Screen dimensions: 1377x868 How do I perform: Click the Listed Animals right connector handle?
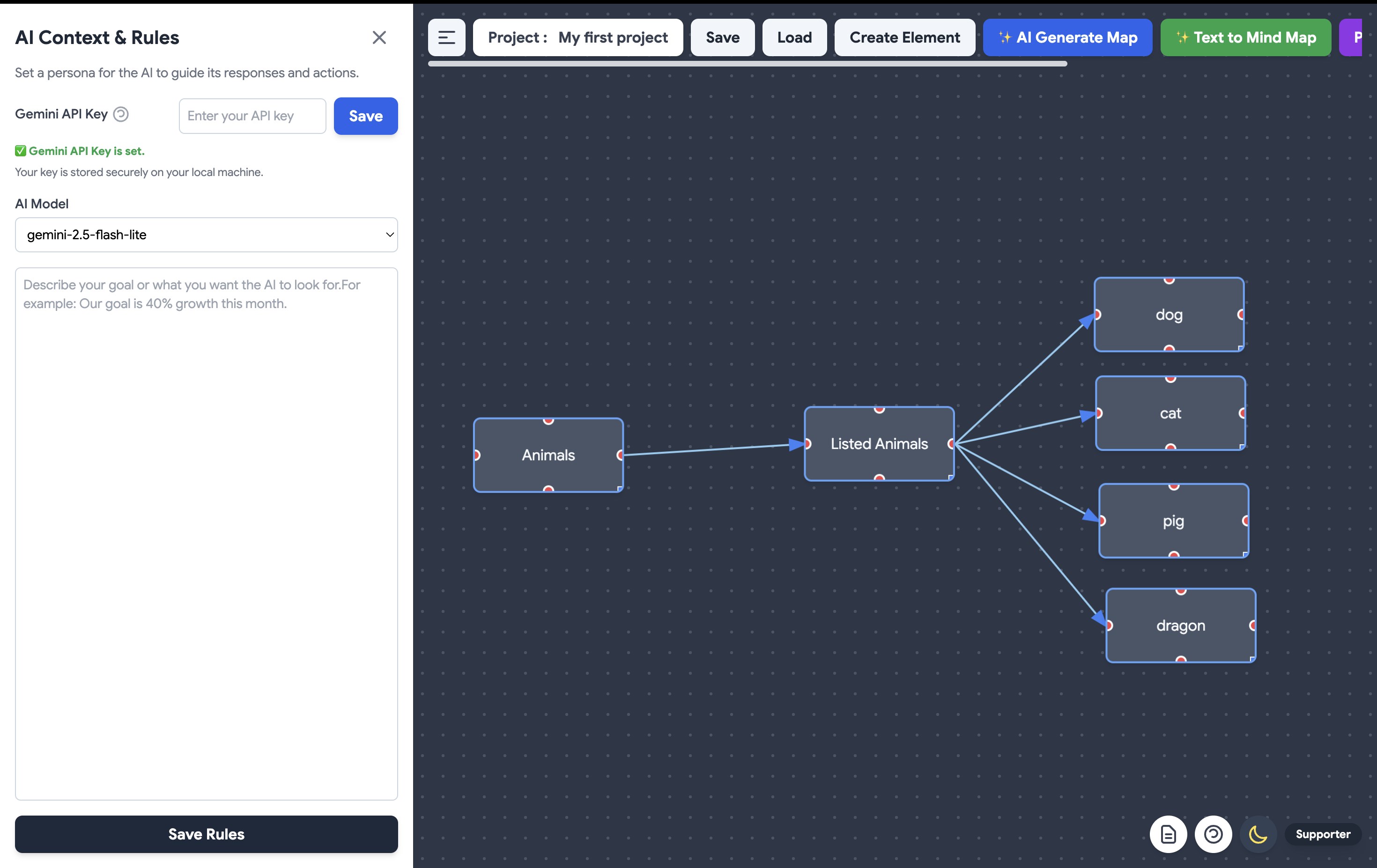tap(952, 443)
